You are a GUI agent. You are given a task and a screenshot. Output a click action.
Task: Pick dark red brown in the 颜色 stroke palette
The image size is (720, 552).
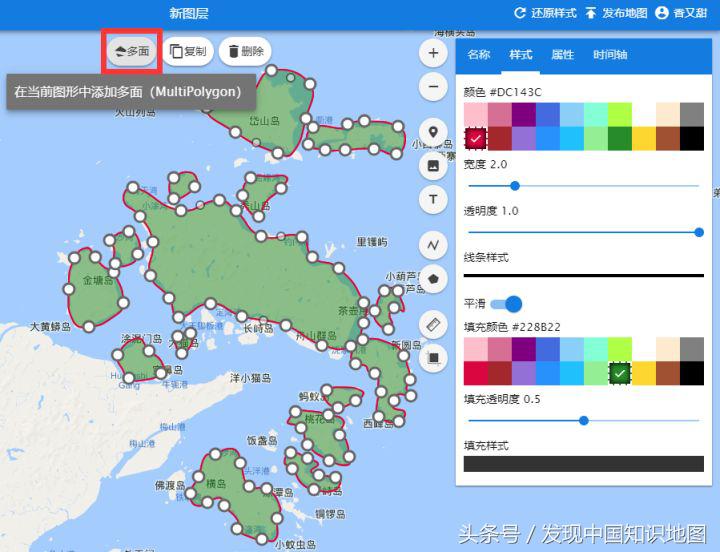coord(500,138)
